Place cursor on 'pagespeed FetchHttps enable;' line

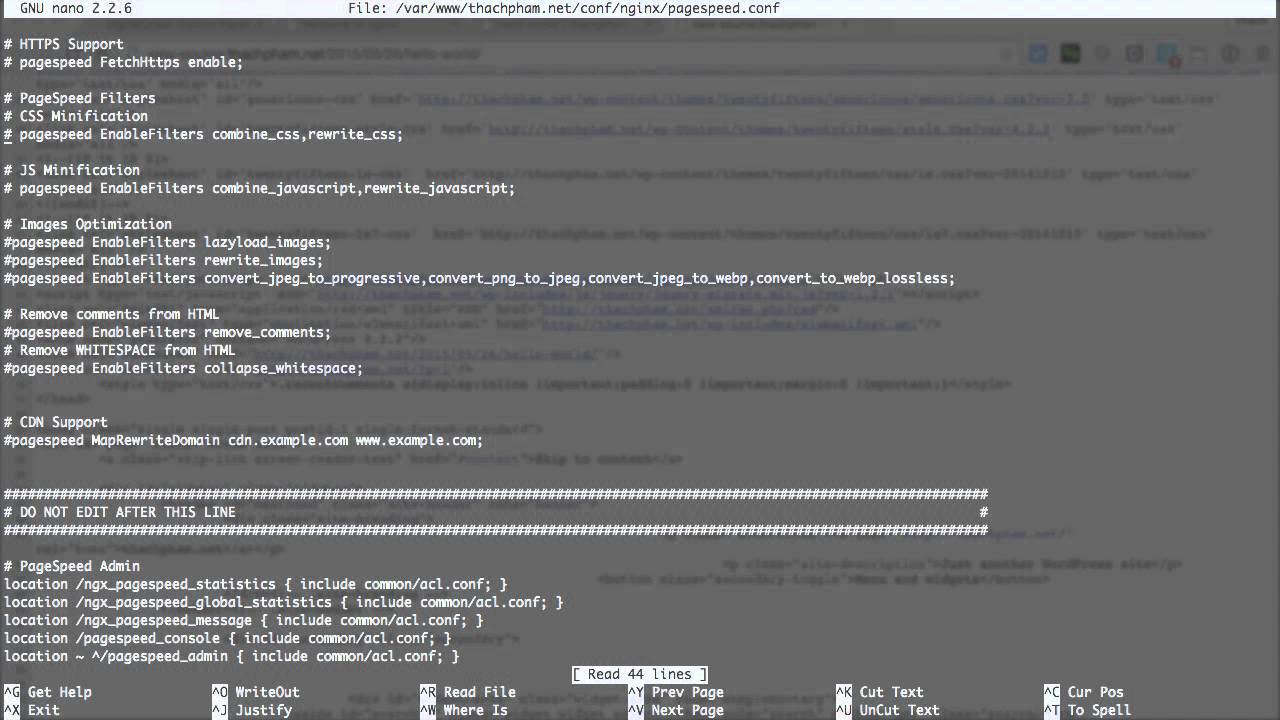click(123, 62)
